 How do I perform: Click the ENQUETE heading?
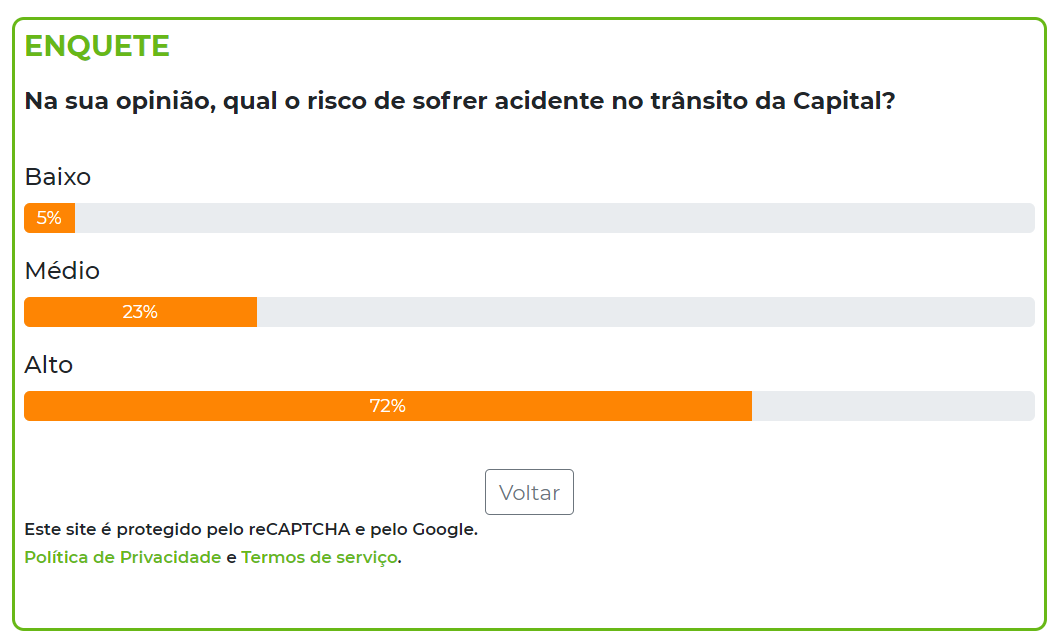point(97,46)
